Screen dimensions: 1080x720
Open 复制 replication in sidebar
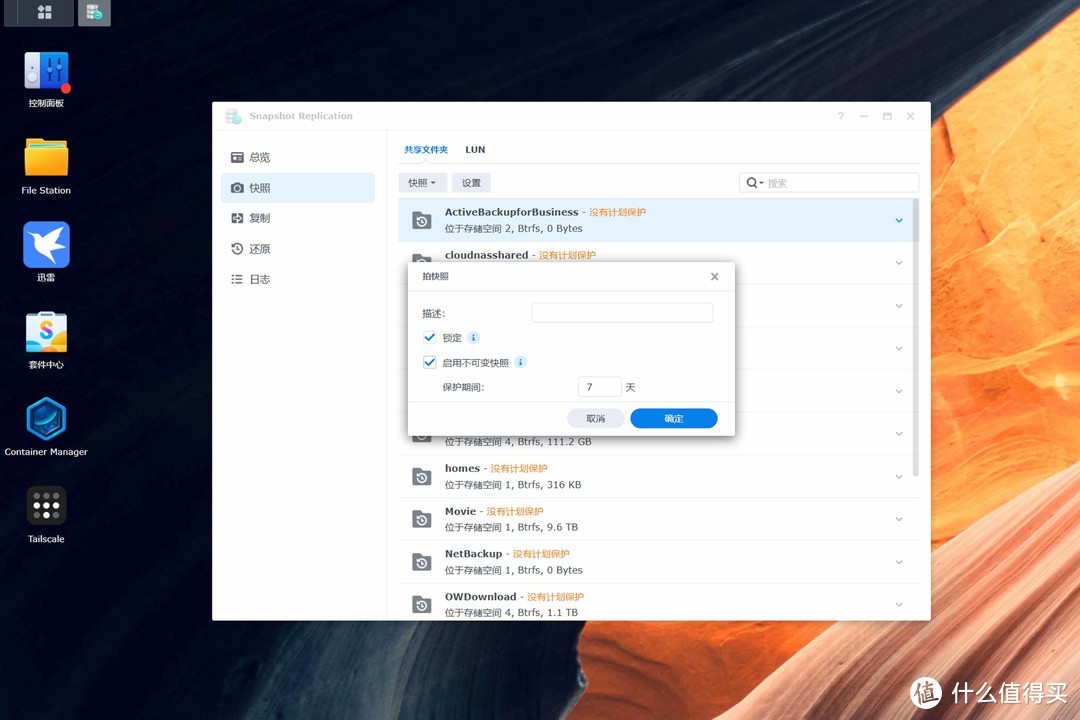coord(298,218)
